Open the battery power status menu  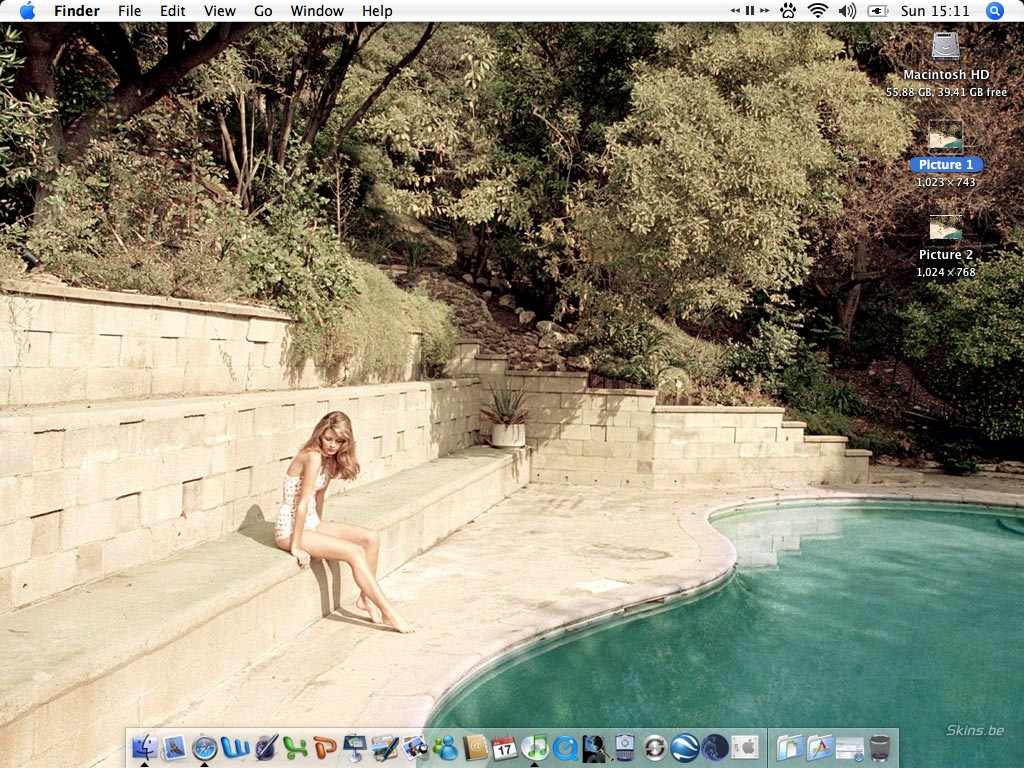(x=877, y=11)
